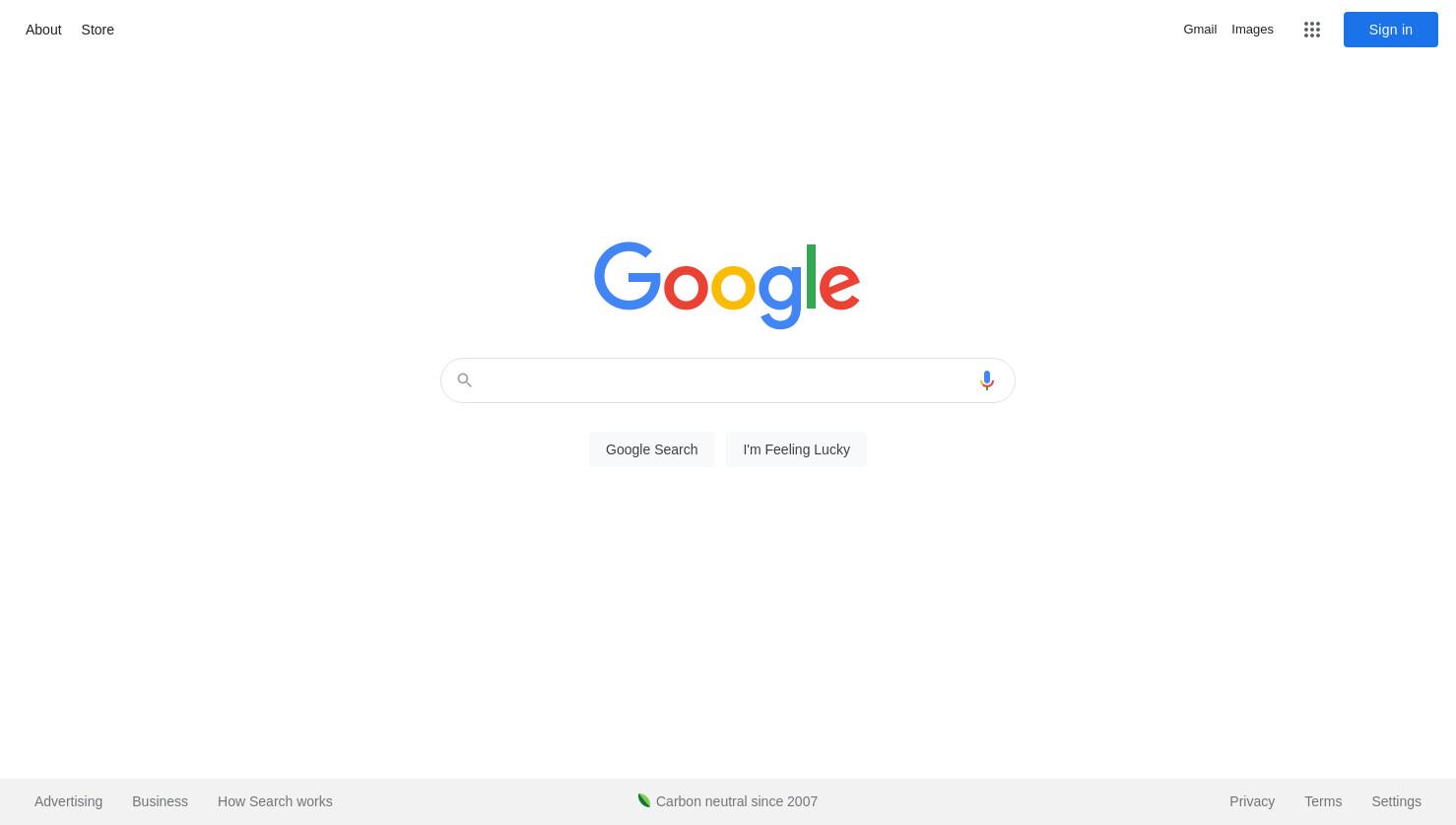Expand the Settings menu in footer
The height and width of the screenshot is (825, 1456).
(x=1396, y=801)
